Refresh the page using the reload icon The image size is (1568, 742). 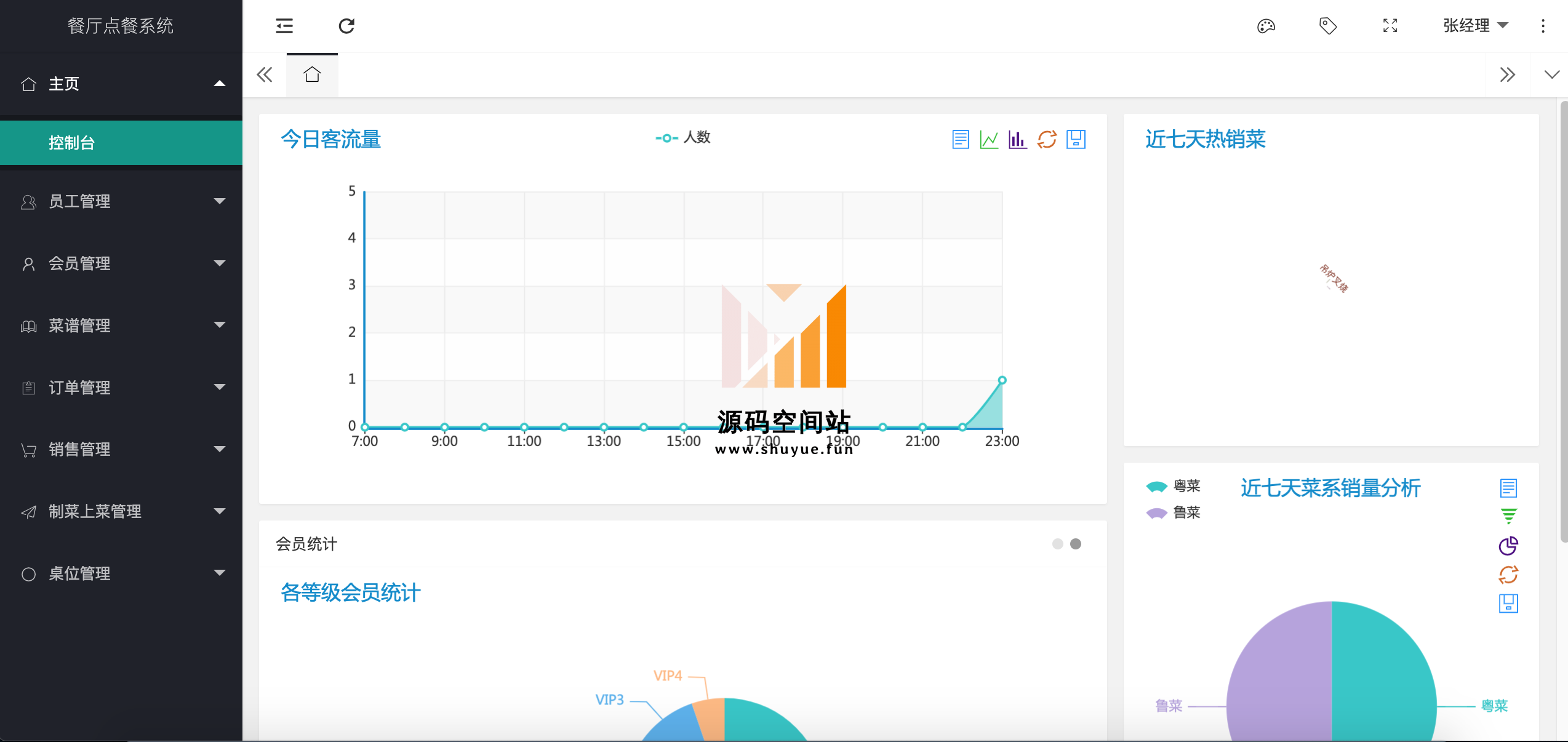coord(346,26)
